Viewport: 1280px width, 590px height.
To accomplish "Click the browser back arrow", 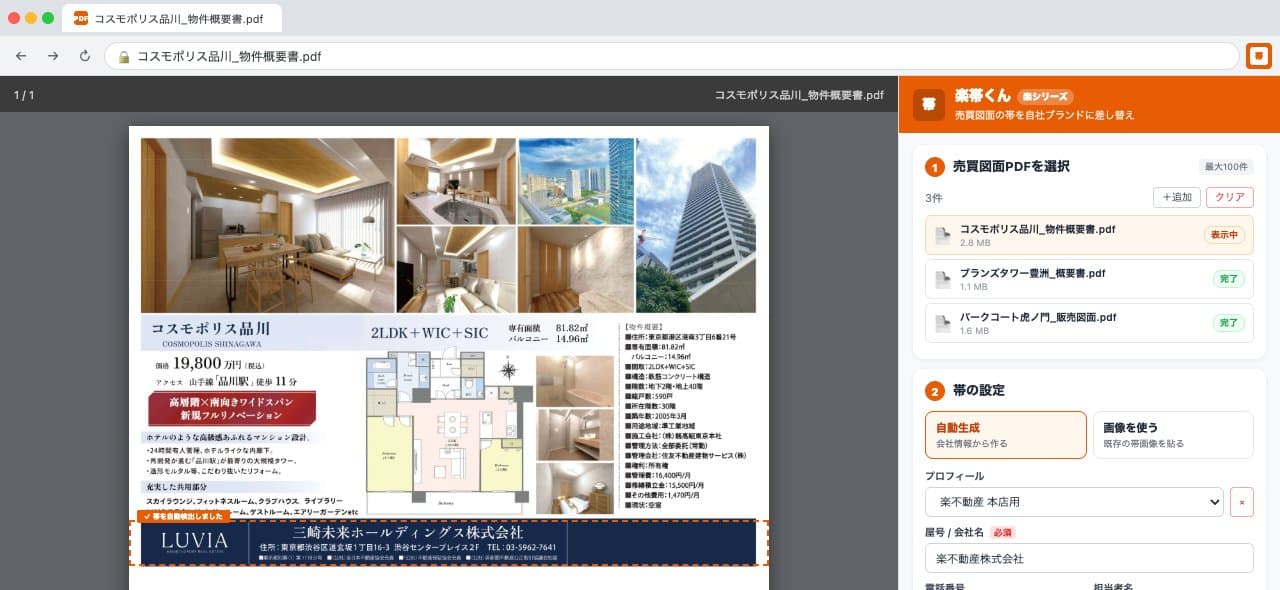I will [x=21, y=56].
